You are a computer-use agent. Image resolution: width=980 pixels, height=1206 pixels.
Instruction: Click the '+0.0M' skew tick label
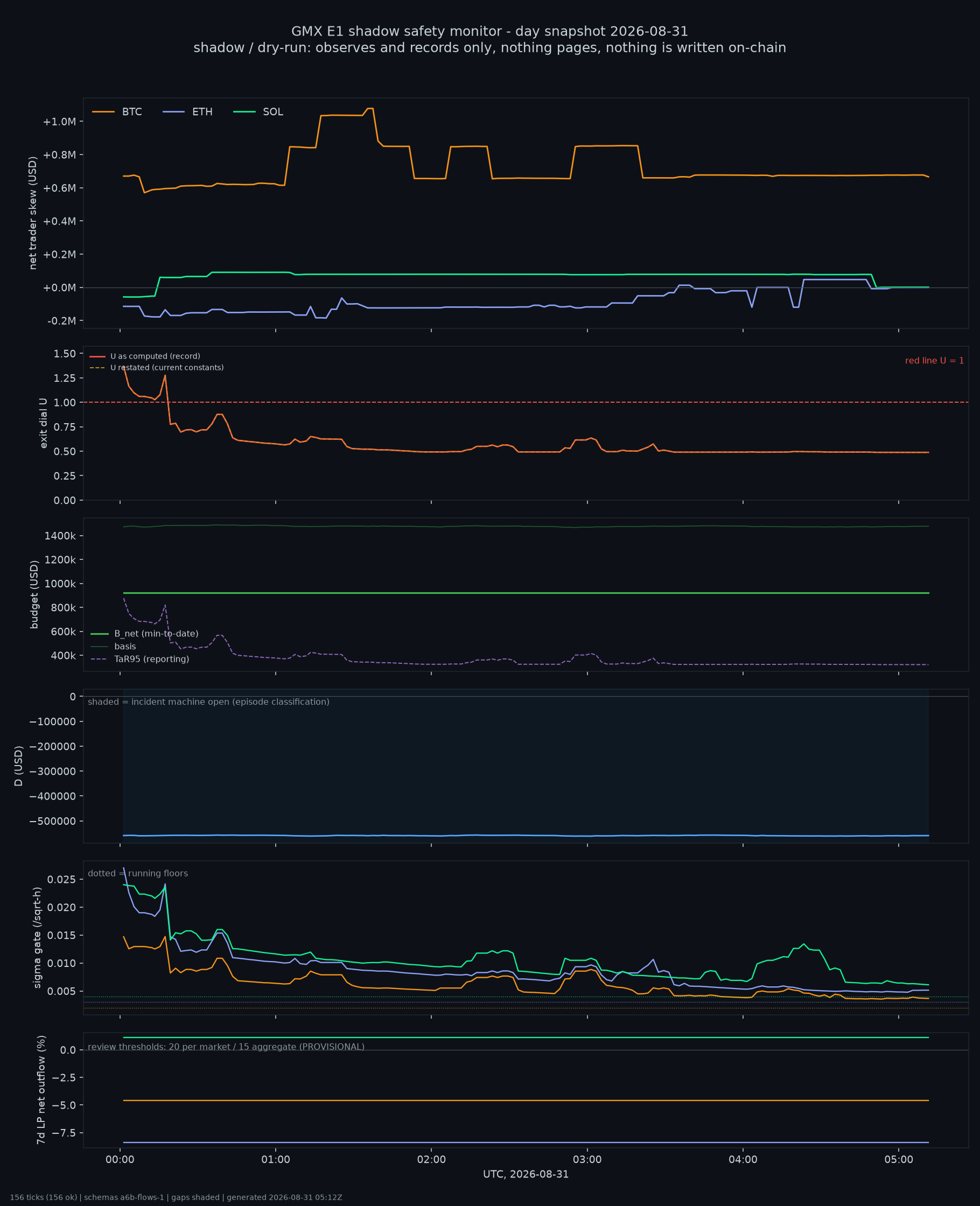pyautogui.click(x=59, y=288)
